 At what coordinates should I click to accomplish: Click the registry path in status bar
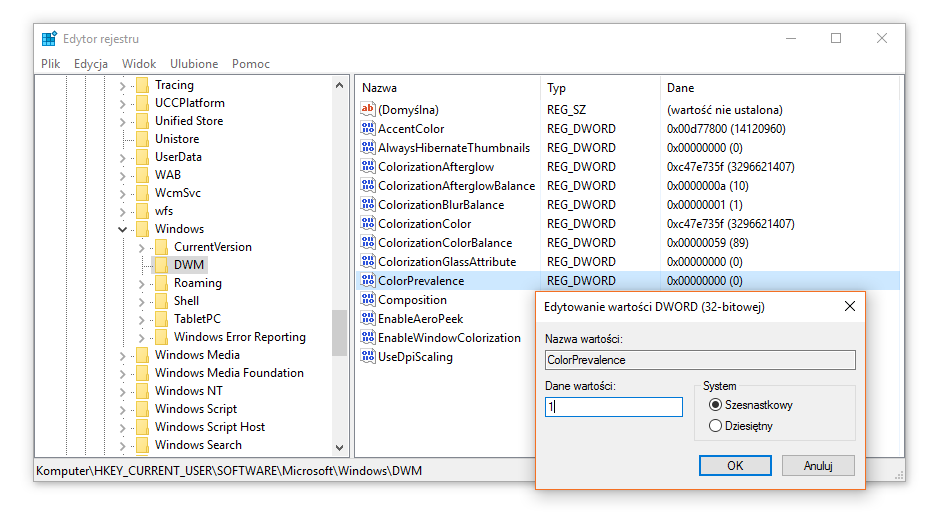pos(229,471)
